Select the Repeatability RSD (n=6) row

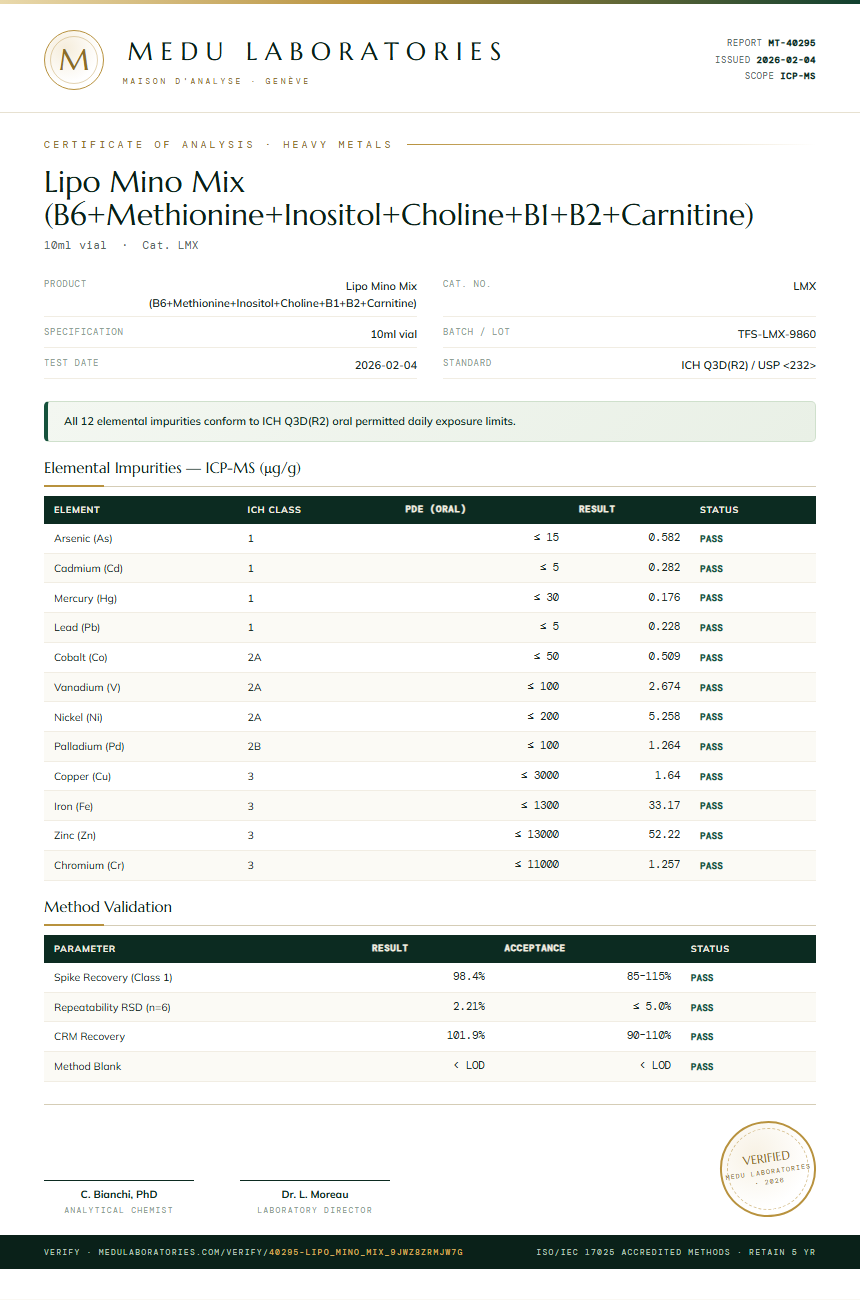tap(430, 1007)
